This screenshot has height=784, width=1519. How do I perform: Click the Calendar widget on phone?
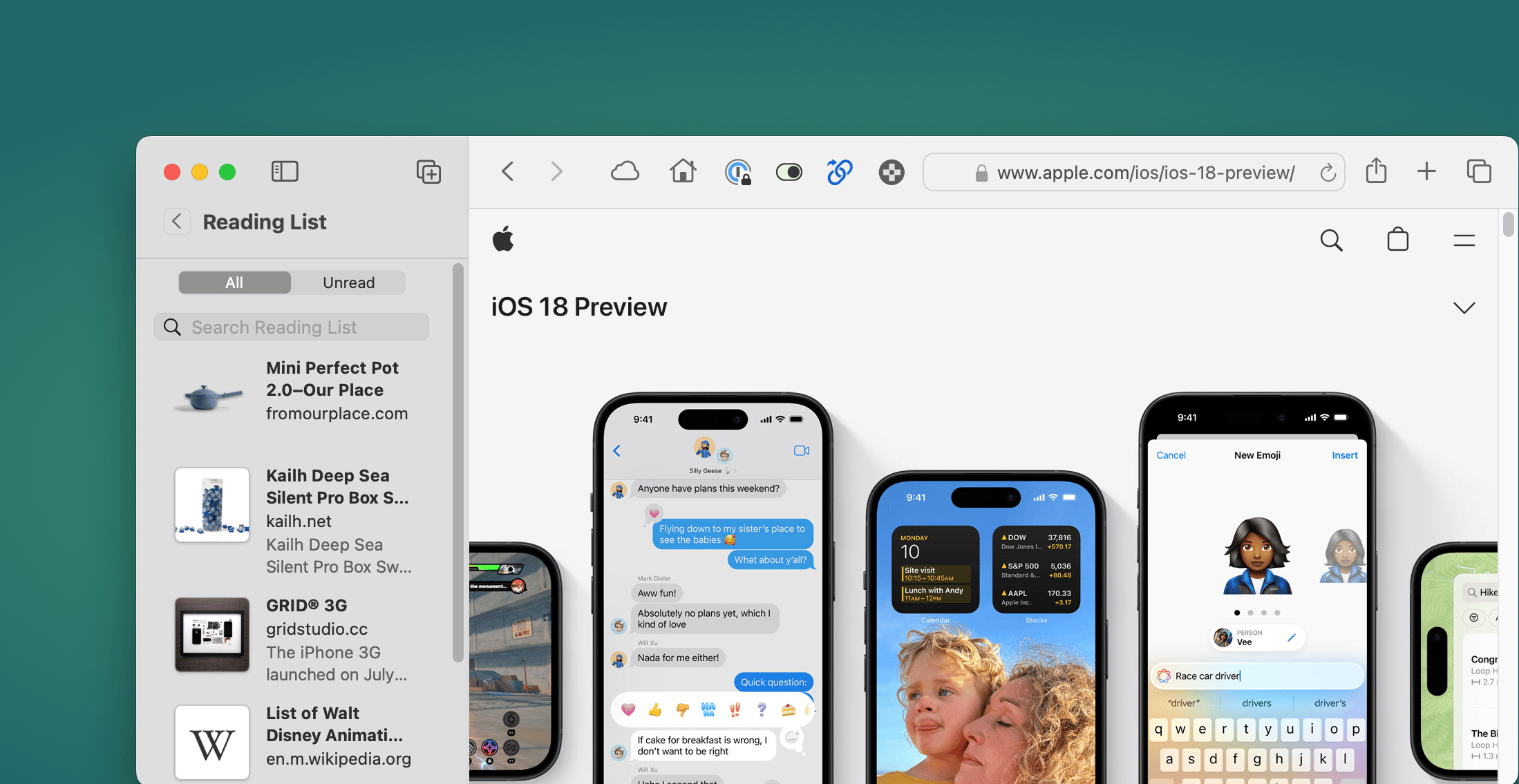(x=935, y=570)
